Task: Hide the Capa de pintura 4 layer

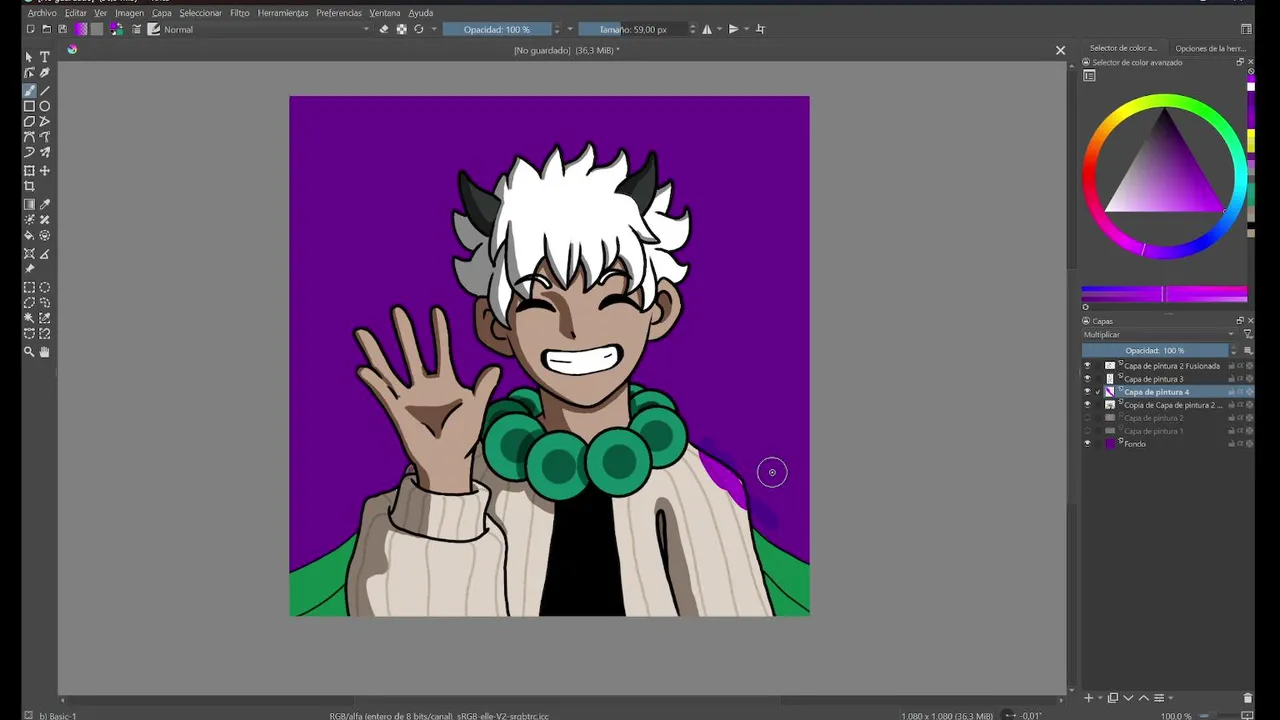Action: click(x=1088, y=392)
